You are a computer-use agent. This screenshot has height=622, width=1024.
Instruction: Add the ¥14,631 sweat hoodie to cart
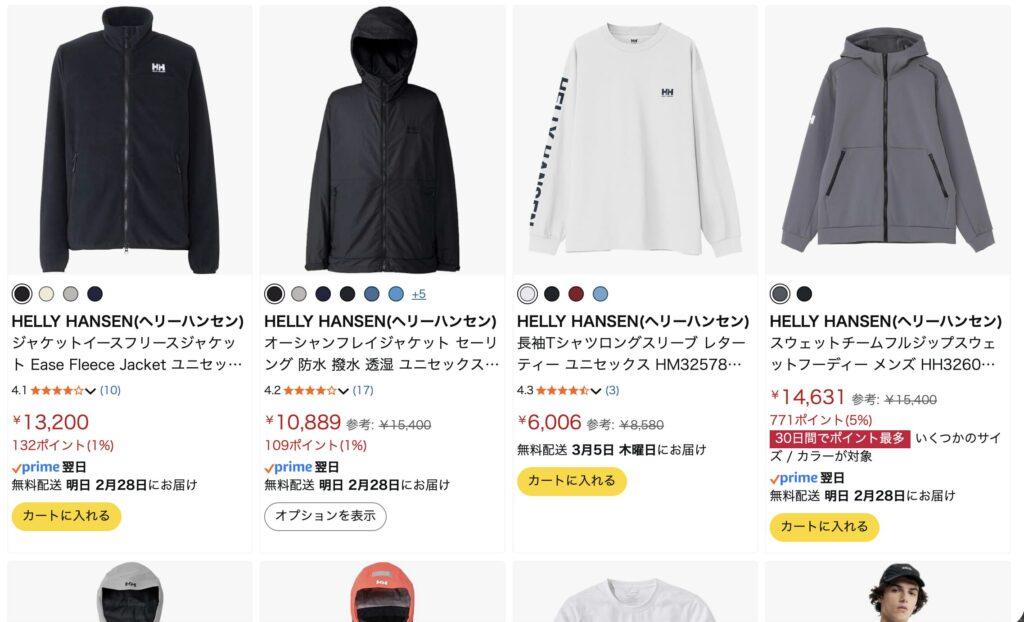pos(824,527)
